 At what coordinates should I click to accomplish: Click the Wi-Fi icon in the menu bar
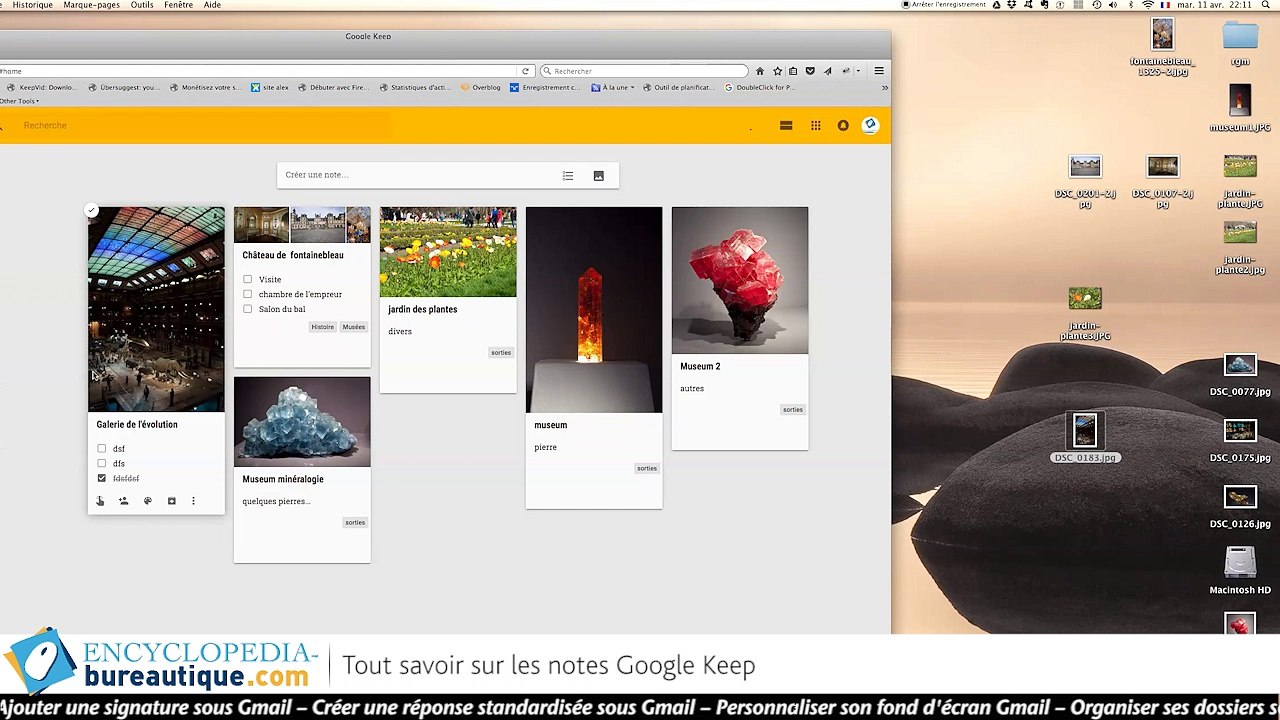(1148, 5)
